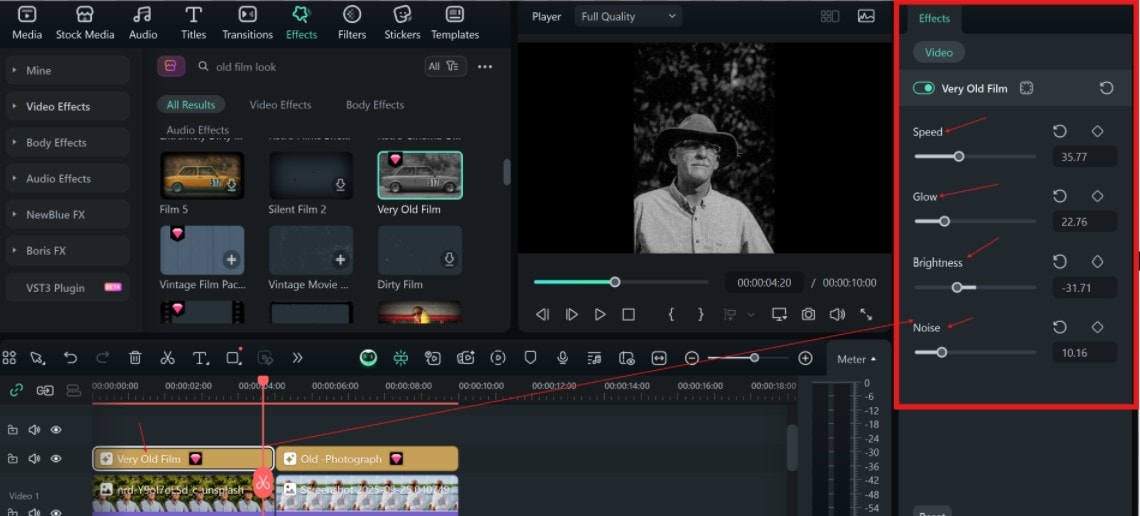Add the Vintage Film Pack effect
The height and width of the screenshot is (516, 1140).
click(x=230, y=259)
